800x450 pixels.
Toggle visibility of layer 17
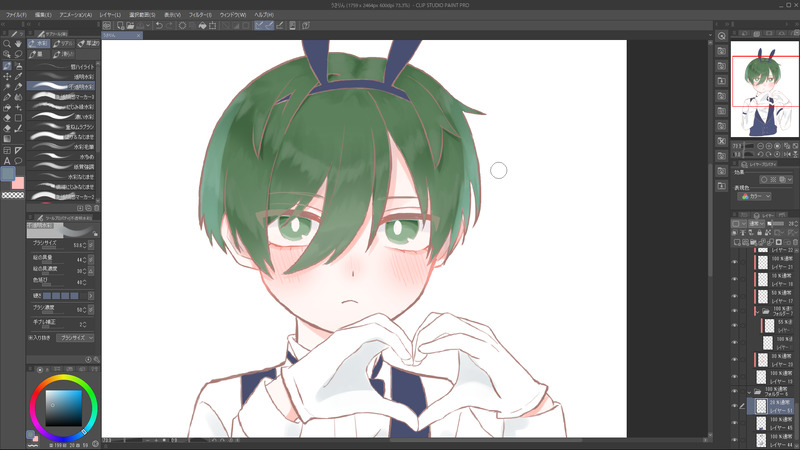click(734, 296)
